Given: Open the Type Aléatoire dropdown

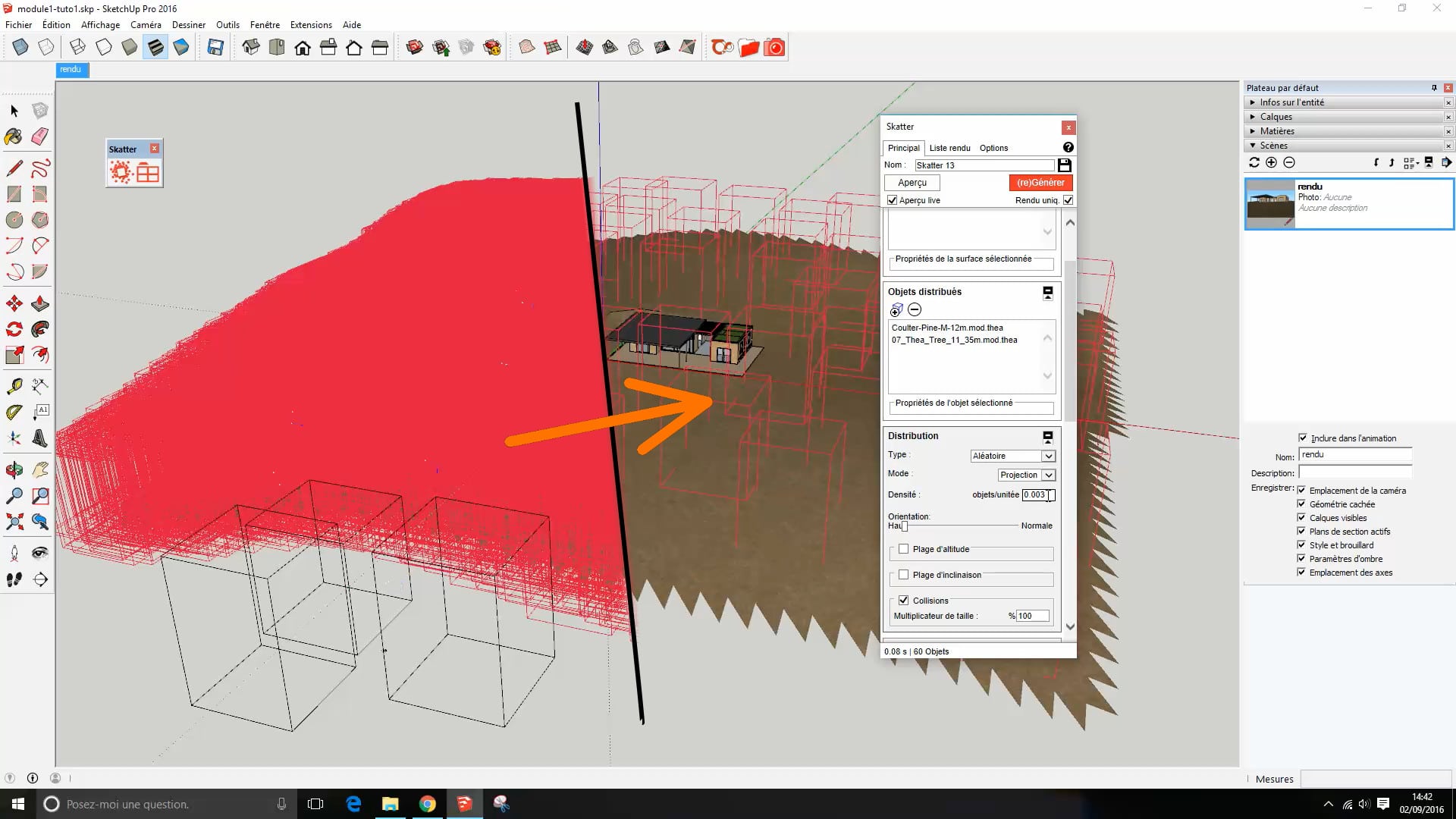Looking at the screenshot, I should coord(1013,456).
